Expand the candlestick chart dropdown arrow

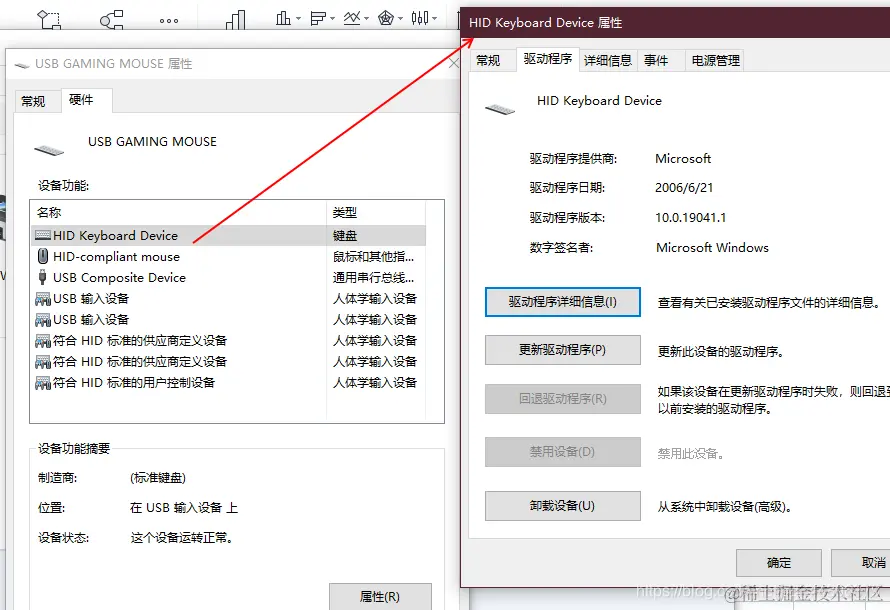click(435, 19)
